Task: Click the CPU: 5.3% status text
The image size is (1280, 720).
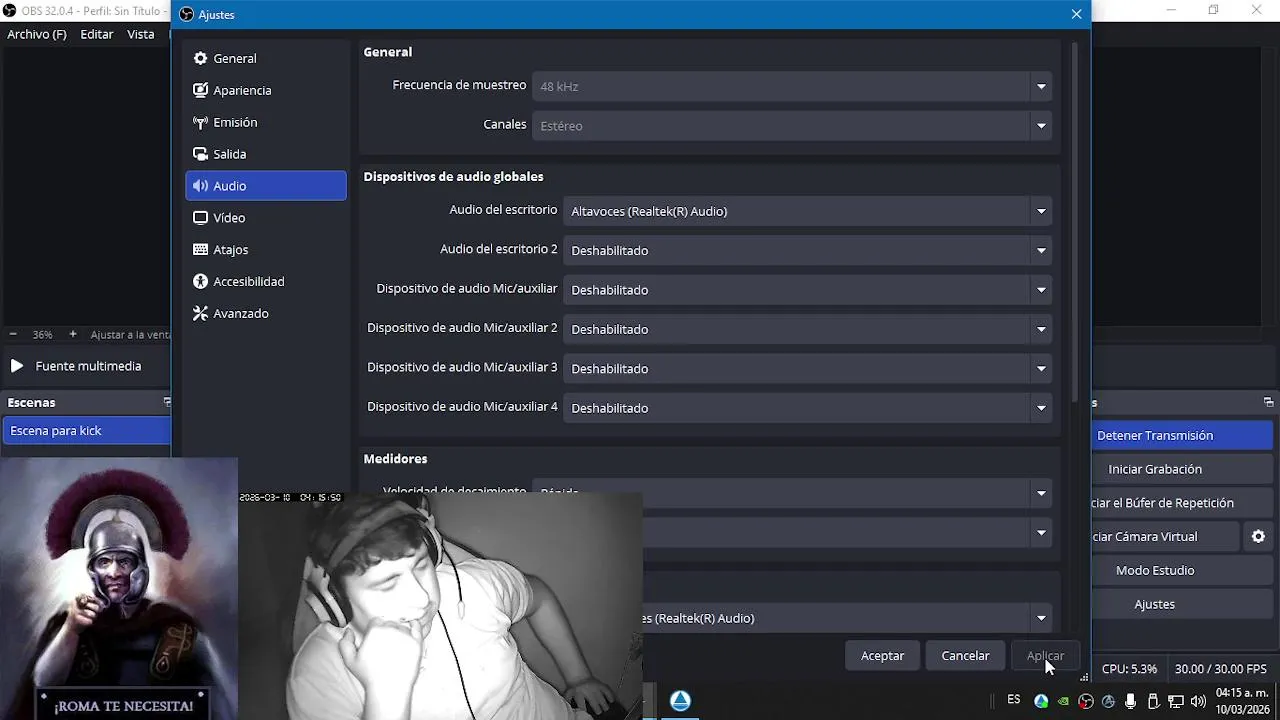Action: click(x=1129, y=669)
